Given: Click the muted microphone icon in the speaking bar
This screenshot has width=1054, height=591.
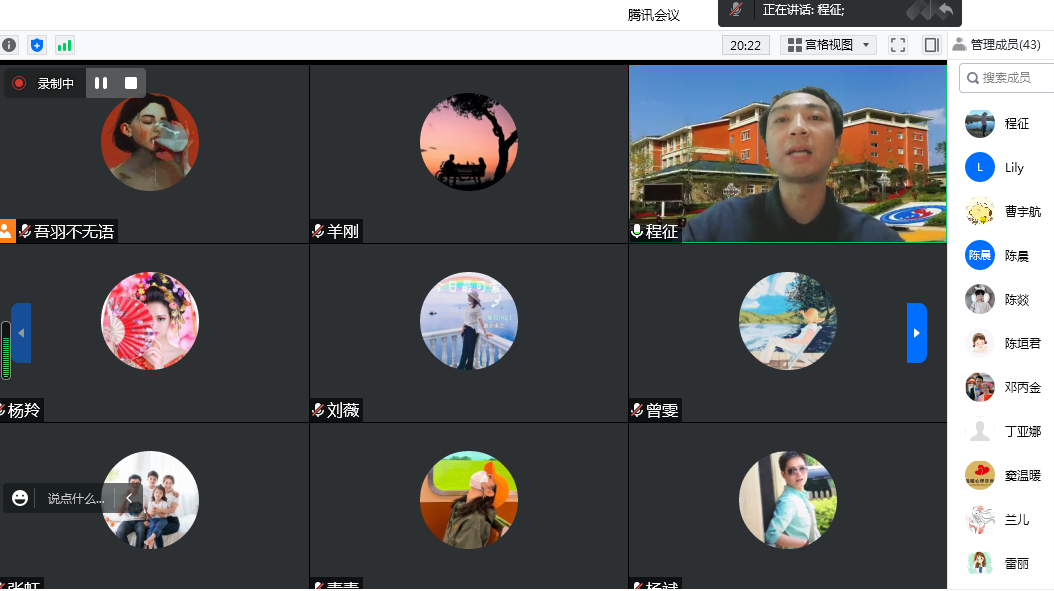Looking at the screenshot, I should point(737,10).
